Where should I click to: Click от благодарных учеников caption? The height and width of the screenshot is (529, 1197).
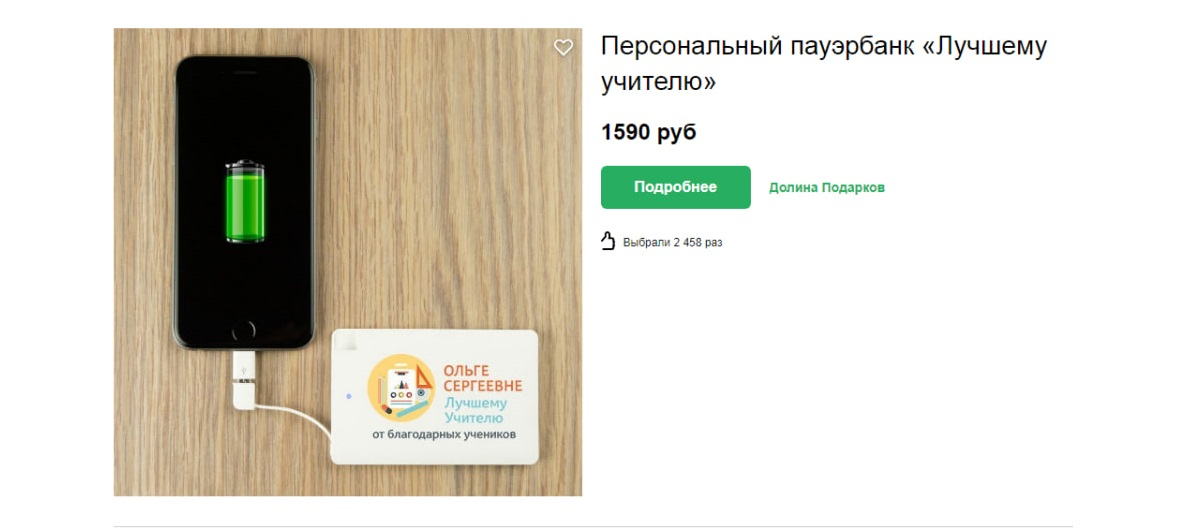444,434
